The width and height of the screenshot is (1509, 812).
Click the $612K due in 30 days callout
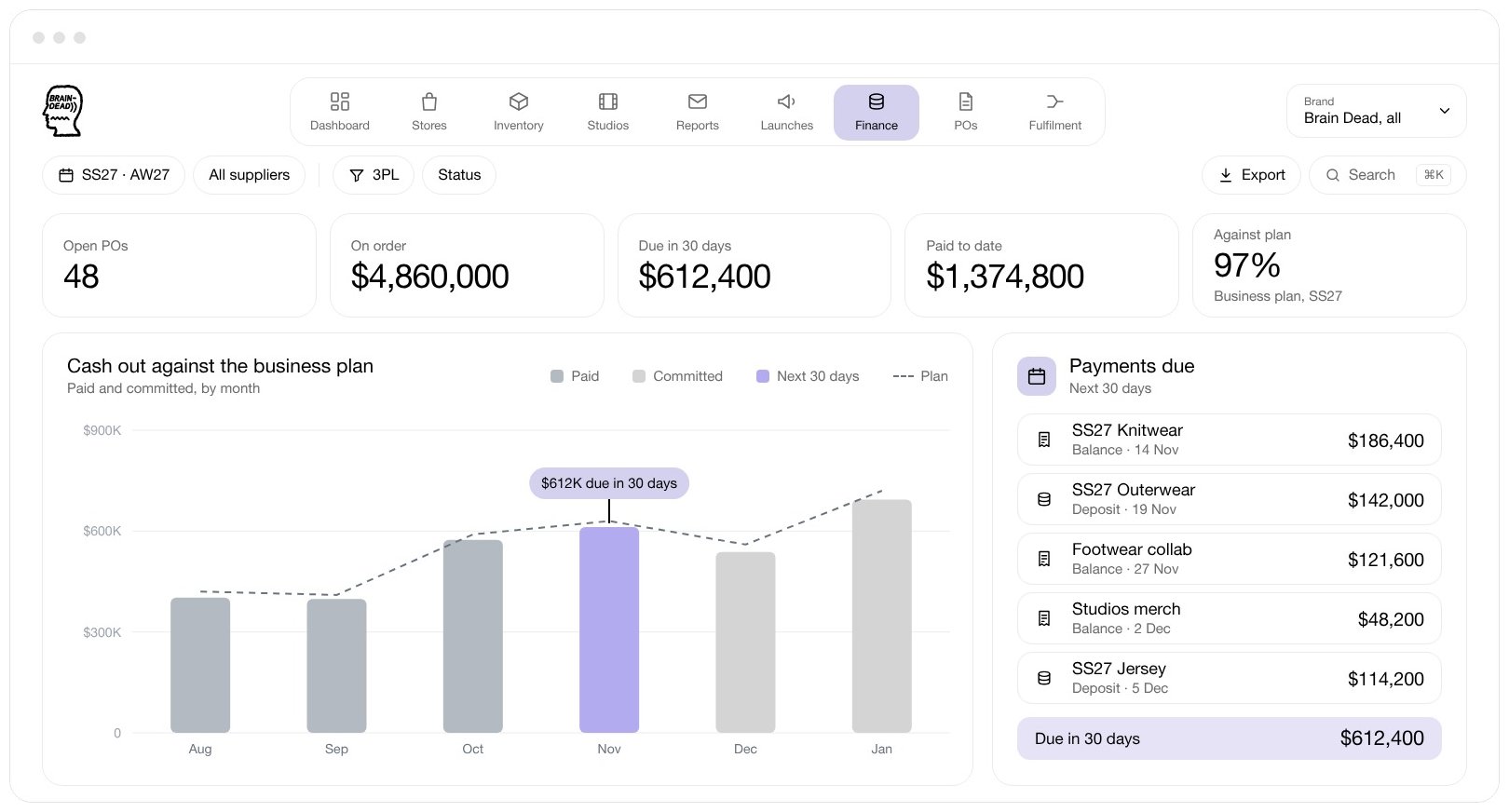point(609,483)
